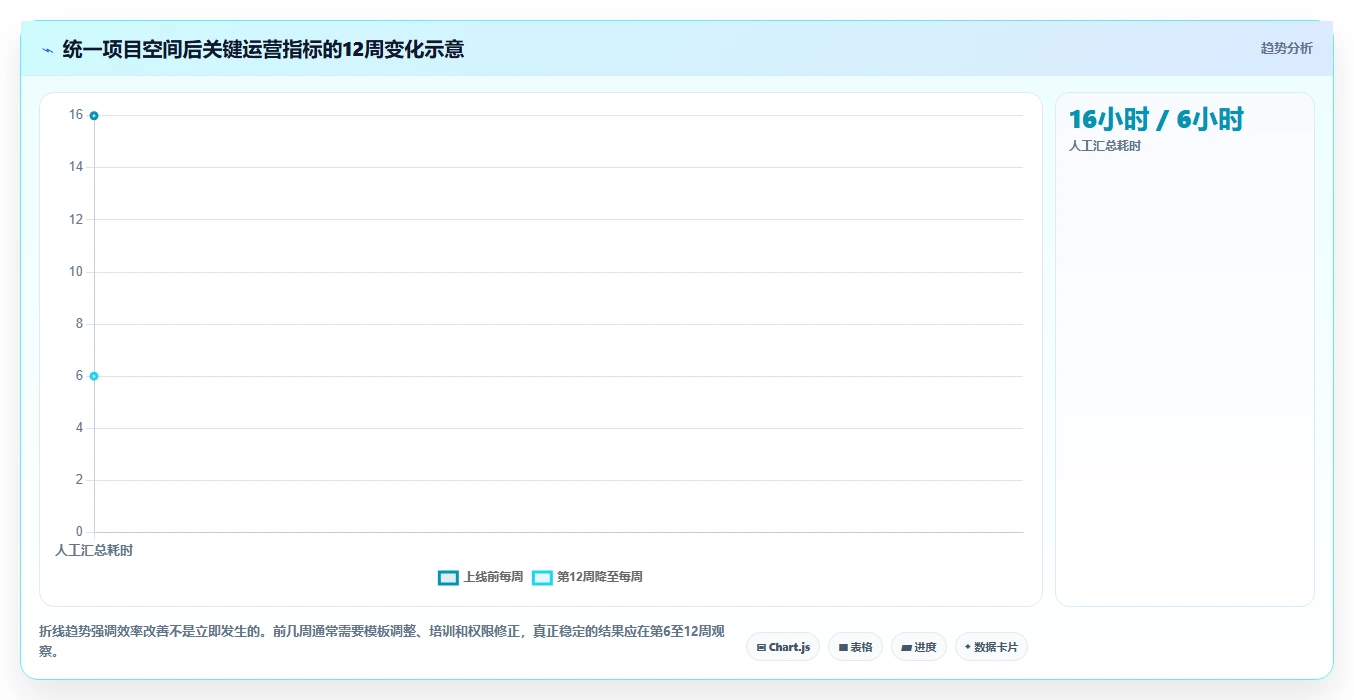Click the y-axis label 10

(x=76, y=272)
